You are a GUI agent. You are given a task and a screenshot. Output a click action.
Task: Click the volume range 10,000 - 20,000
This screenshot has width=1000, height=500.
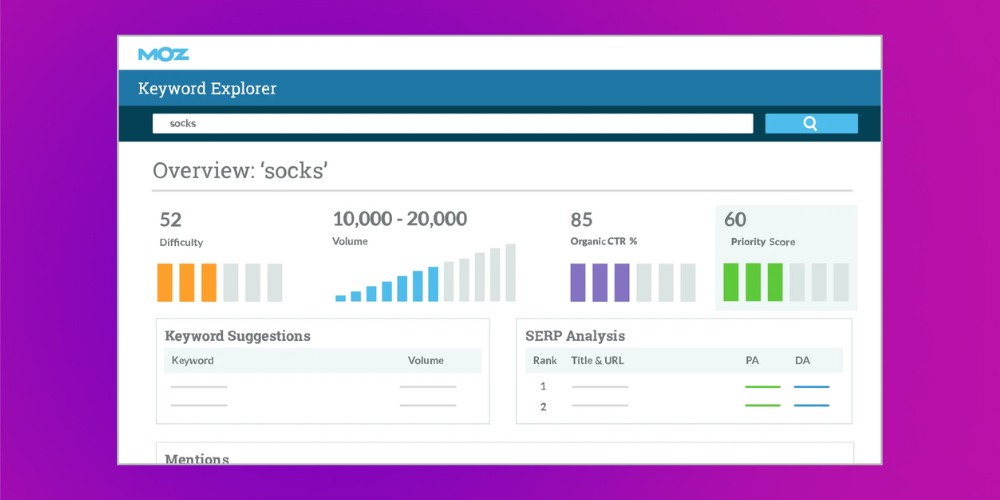(400, 219)
